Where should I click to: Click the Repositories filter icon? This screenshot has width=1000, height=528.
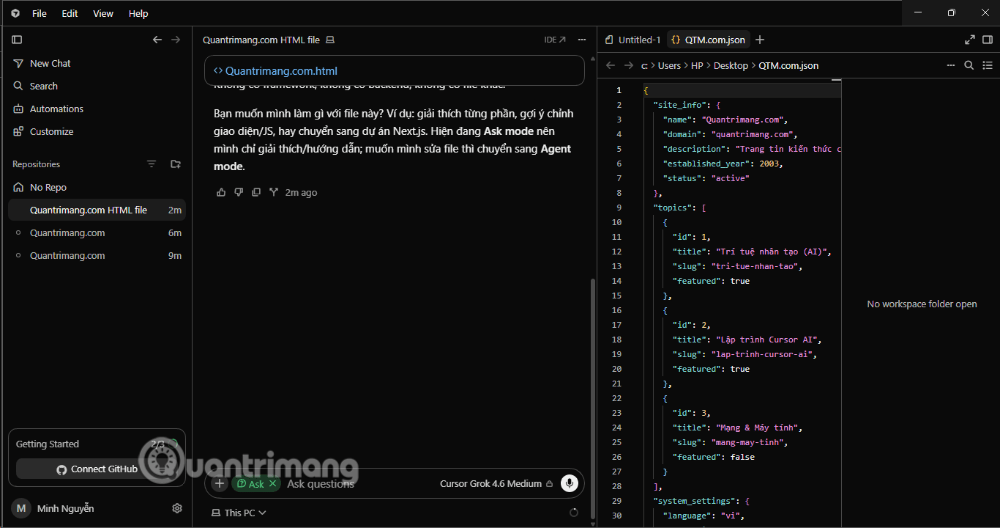[x=151, y=164]
